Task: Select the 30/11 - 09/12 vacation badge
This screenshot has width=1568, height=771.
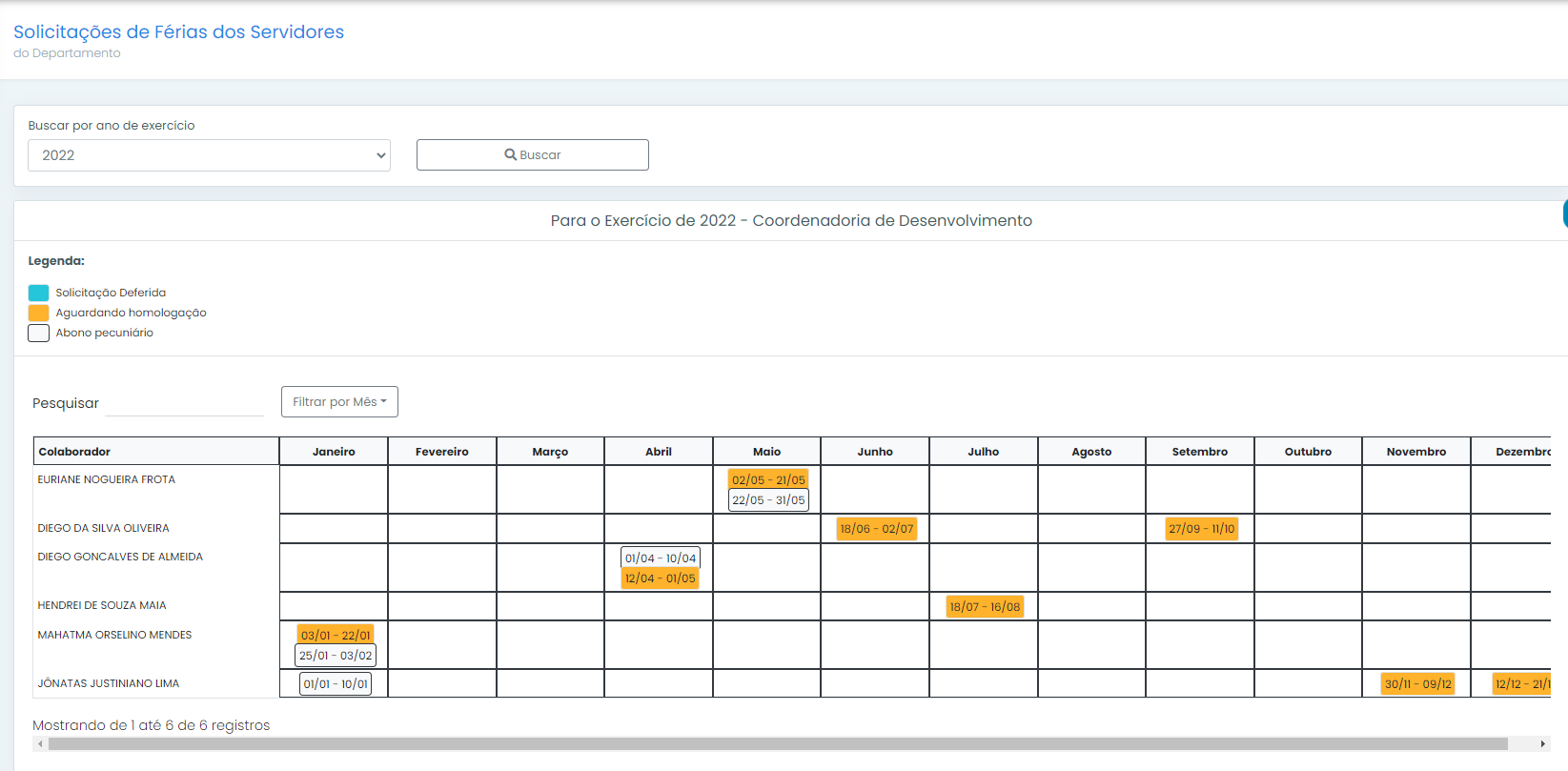Action: (1418, 683)
